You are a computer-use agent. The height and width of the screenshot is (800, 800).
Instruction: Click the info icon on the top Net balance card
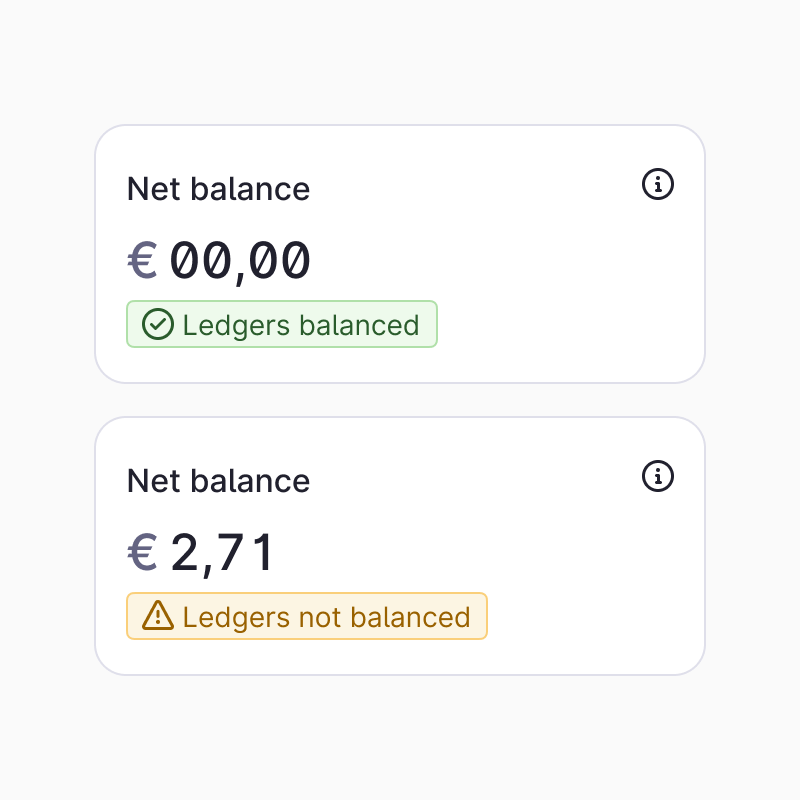click(x=658, y=185)
